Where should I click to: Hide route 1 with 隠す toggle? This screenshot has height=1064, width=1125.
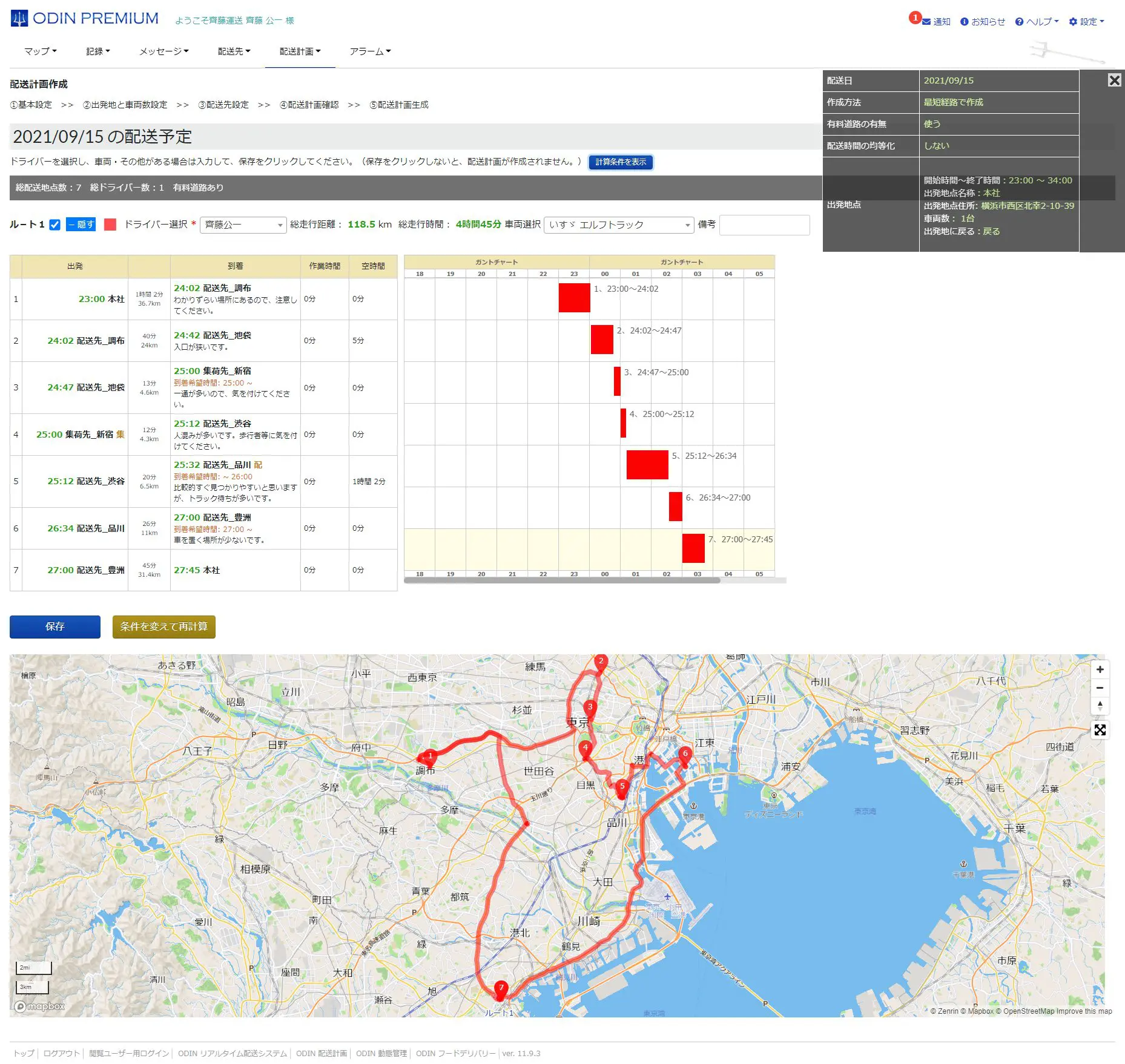(81, 225)
